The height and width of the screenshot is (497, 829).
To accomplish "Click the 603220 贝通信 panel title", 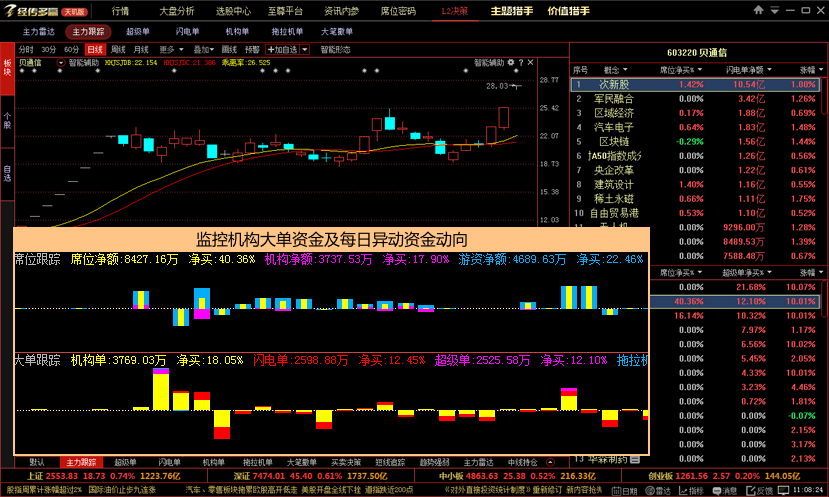I will [x=697, y=53].
